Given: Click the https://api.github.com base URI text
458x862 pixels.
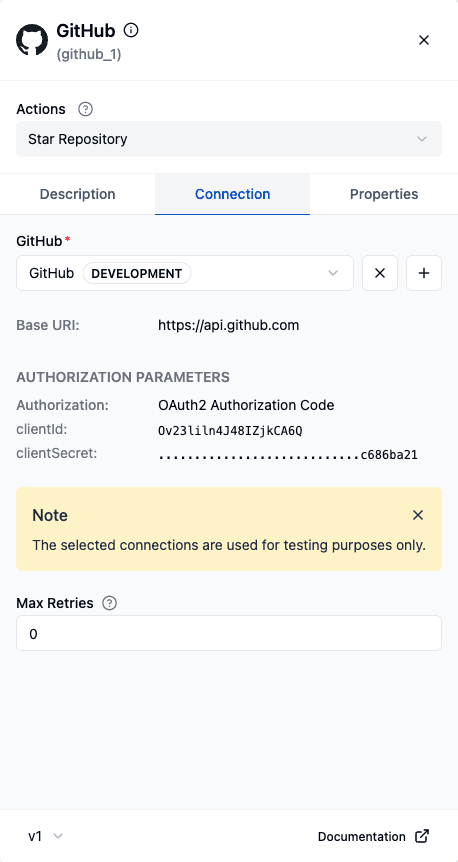Looking at the screenshot, I should click(x=229, y=325).
